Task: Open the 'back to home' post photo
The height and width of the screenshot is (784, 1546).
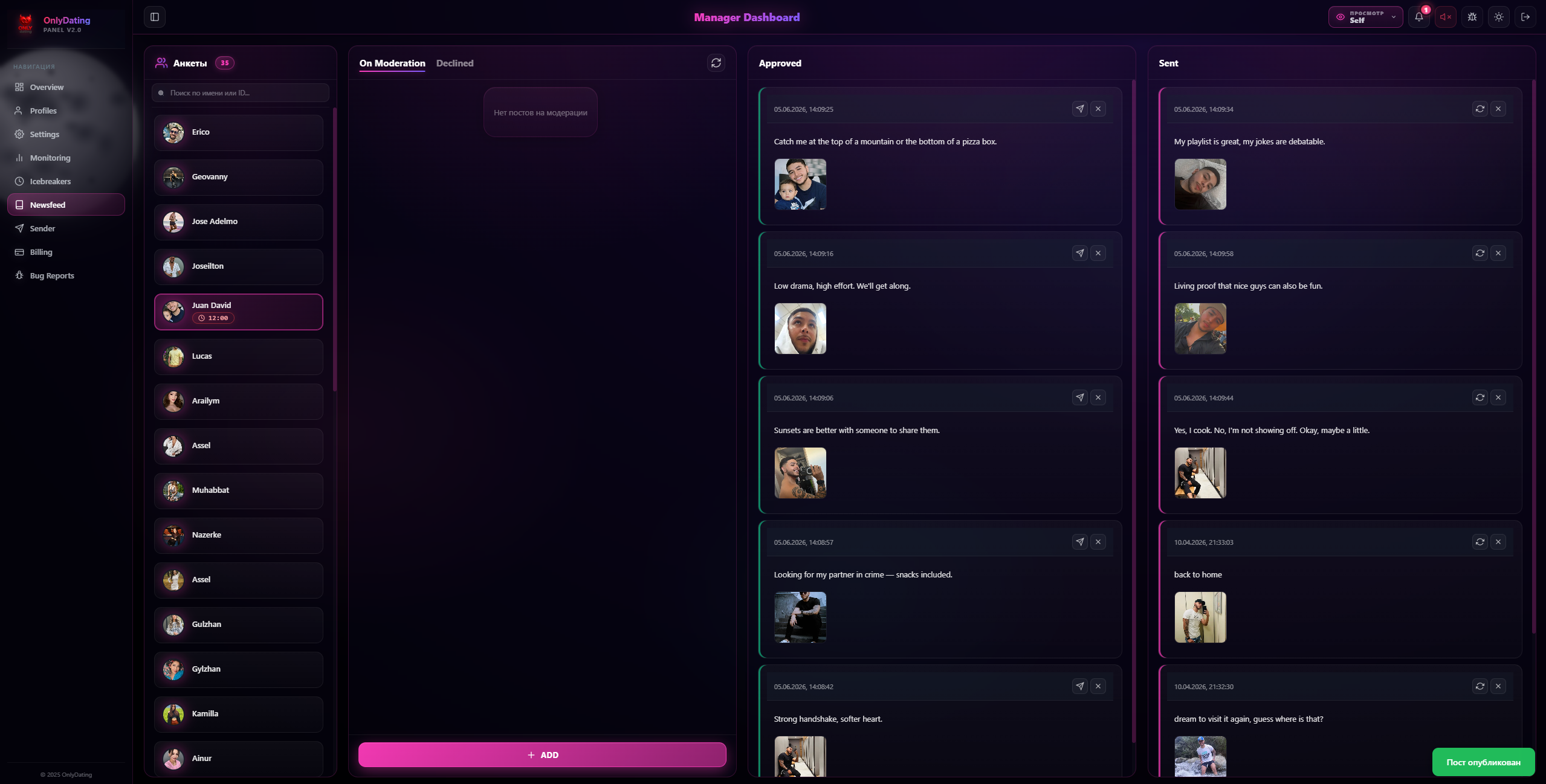Action: 1200,617
